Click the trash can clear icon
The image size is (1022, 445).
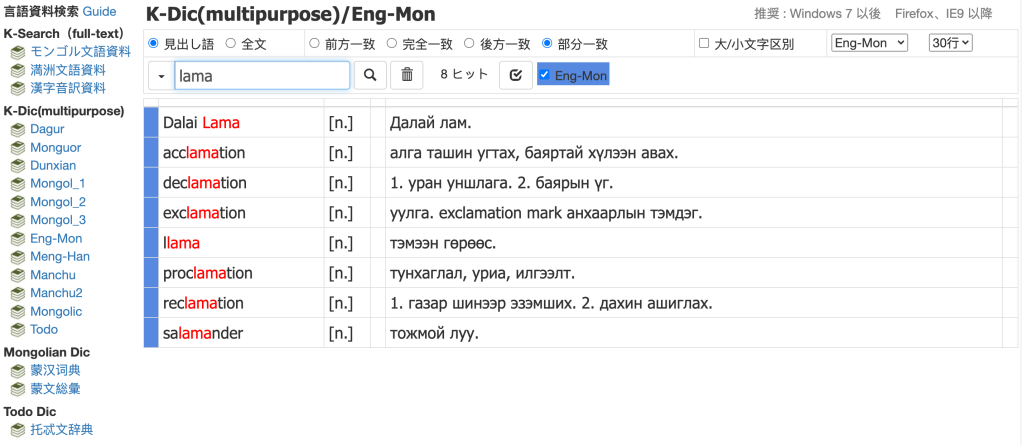tap(406, 75)
